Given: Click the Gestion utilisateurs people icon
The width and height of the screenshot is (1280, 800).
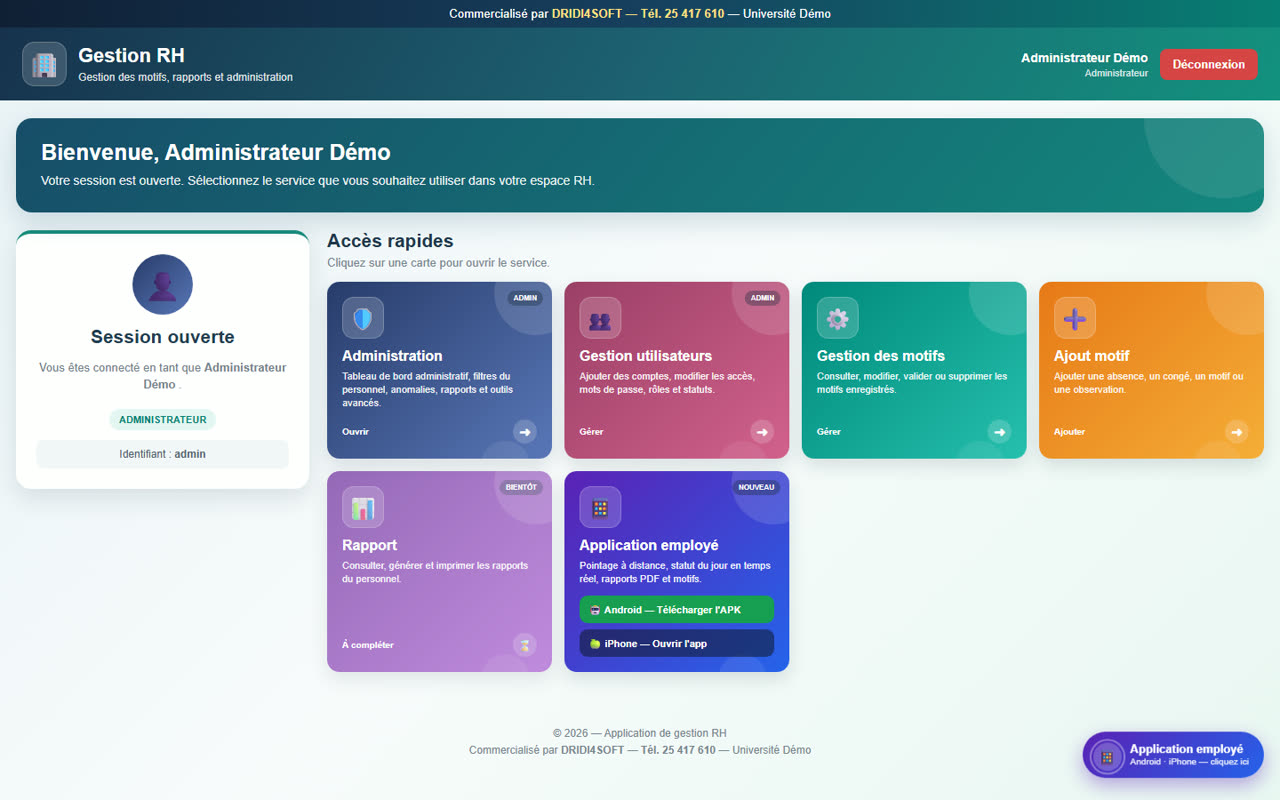Looking at the screenshot, I should tap(600, 318).
